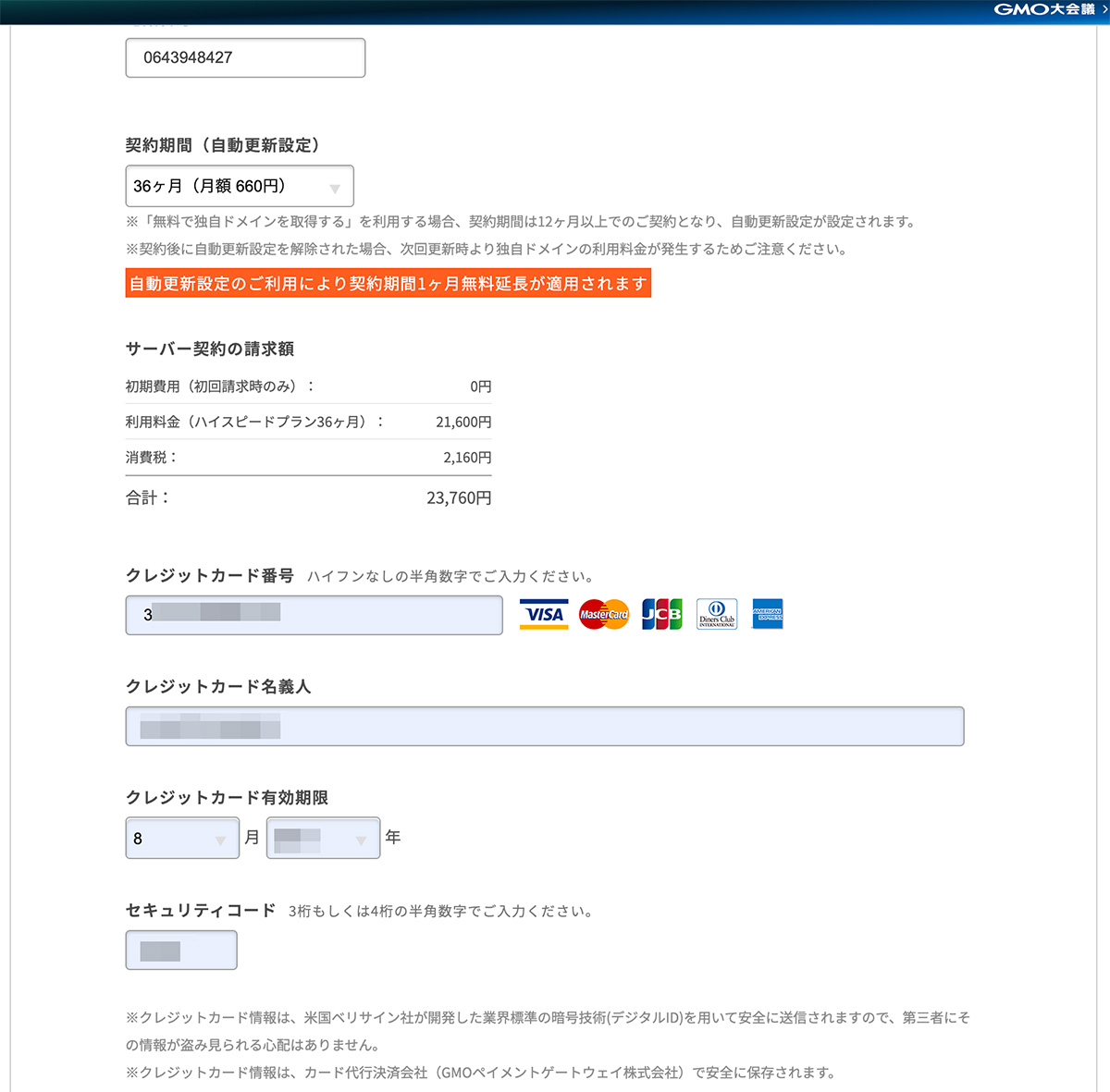The image size is (1110, 1092).
Task: Select the JCB card icon
Action: click(x=660, y=613)
